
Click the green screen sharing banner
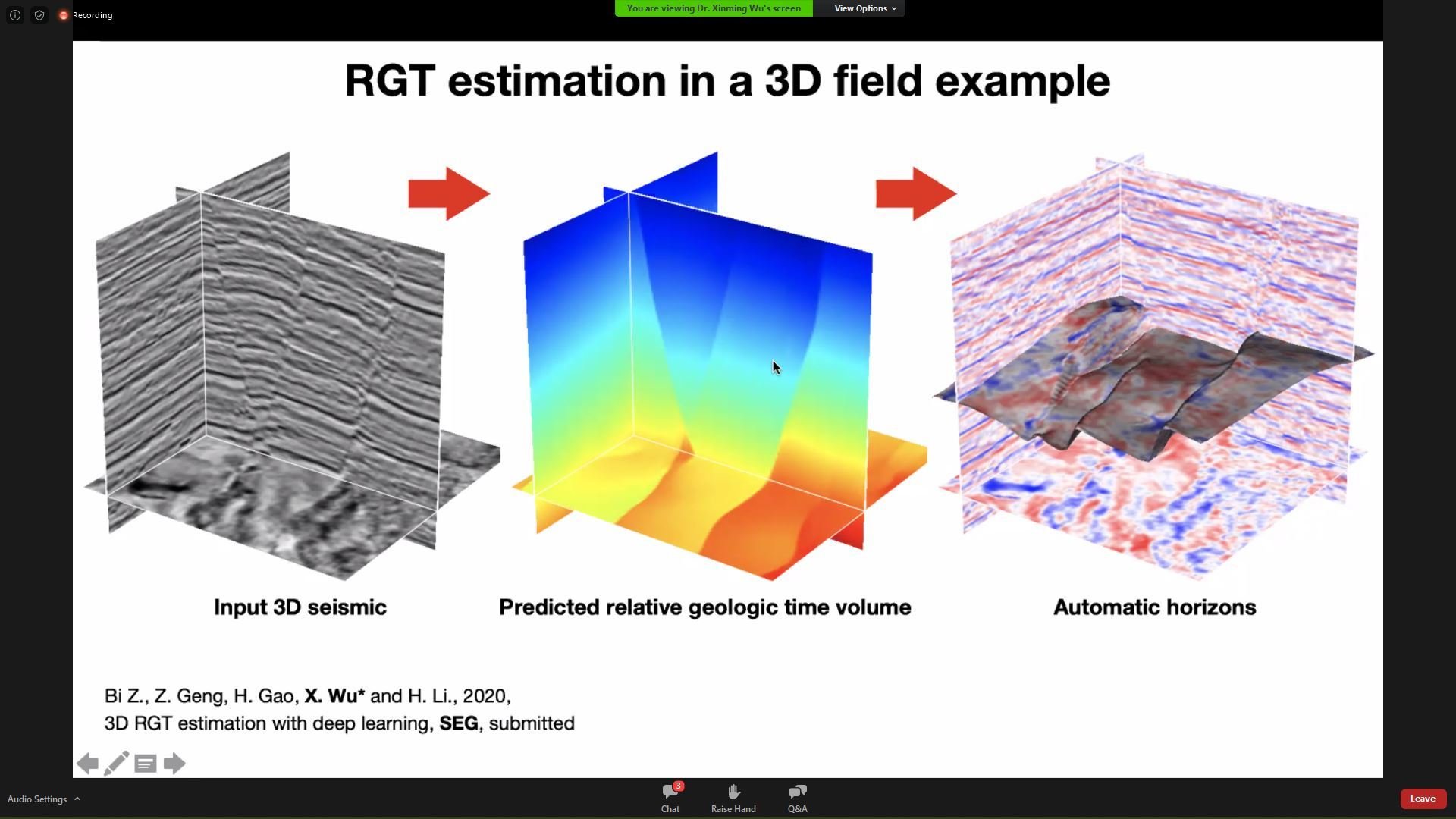(714, 8)
